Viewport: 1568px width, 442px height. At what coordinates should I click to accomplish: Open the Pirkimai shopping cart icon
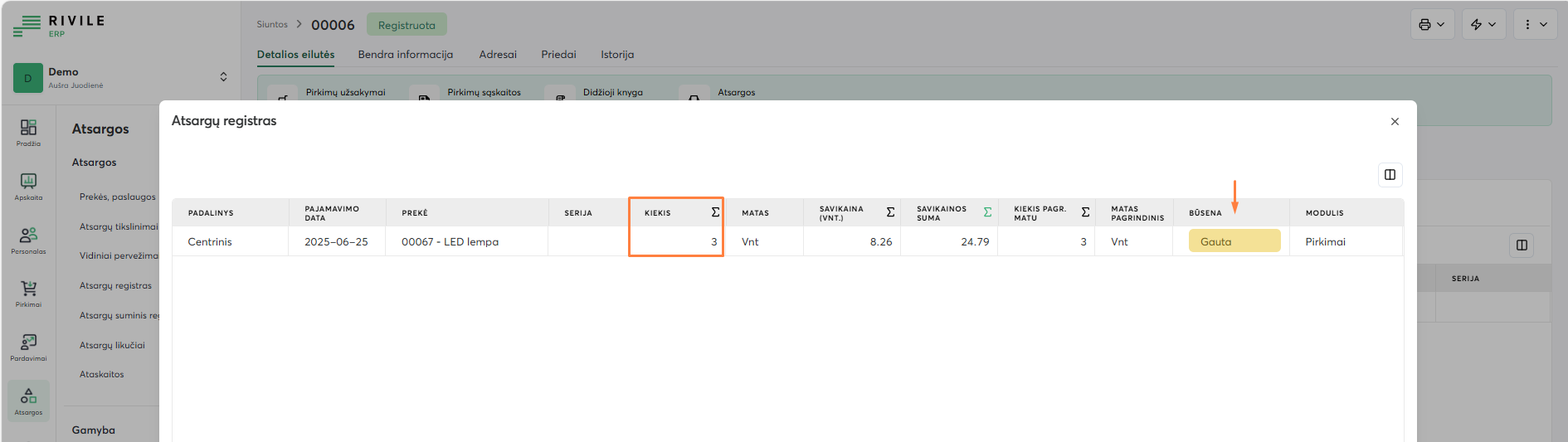28,292
